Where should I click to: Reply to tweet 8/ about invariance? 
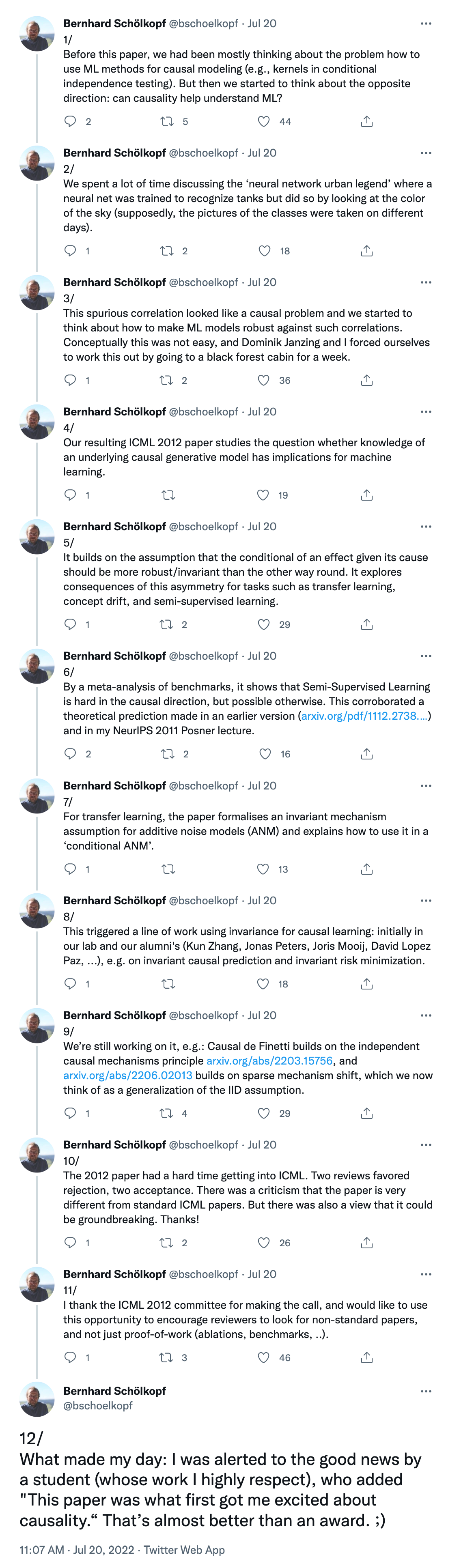click(x=71, y=984)
